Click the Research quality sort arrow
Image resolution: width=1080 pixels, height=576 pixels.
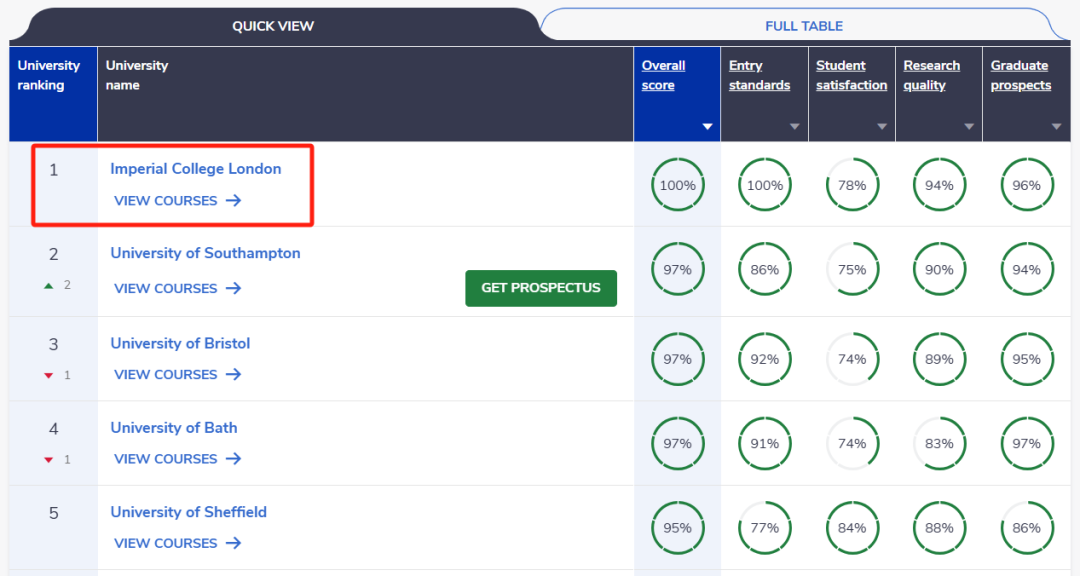[x=969, y=127]
